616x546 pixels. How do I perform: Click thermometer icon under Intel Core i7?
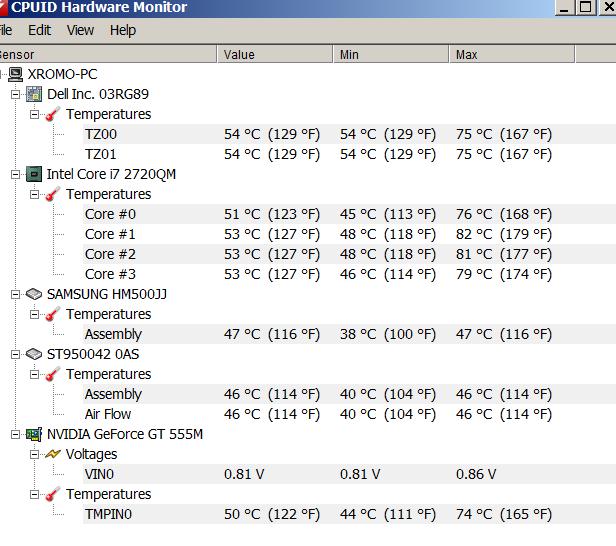pyautogui.click(x=53, y=194)
